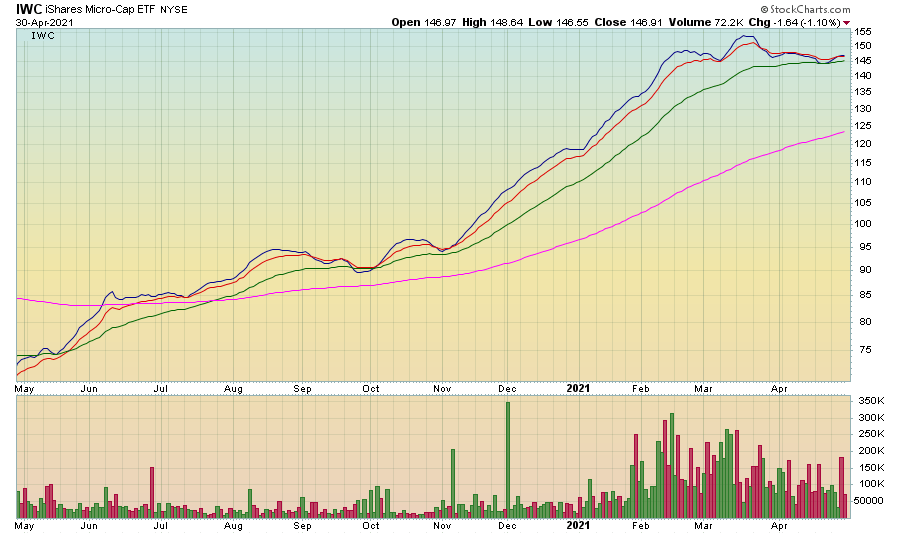This screenshot has width=900, height=534.
Task: Click the 115 price axis label
Action: click(x=863, y=162)
